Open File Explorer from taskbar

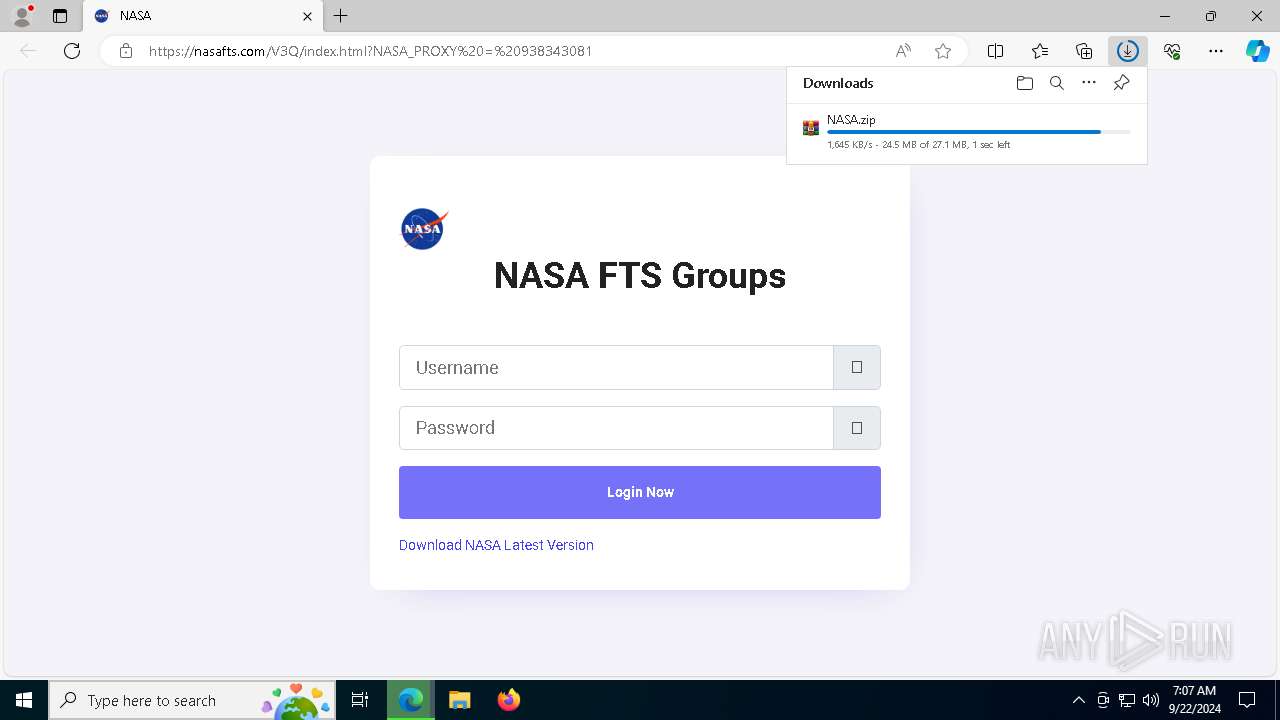tap(459, 700)
